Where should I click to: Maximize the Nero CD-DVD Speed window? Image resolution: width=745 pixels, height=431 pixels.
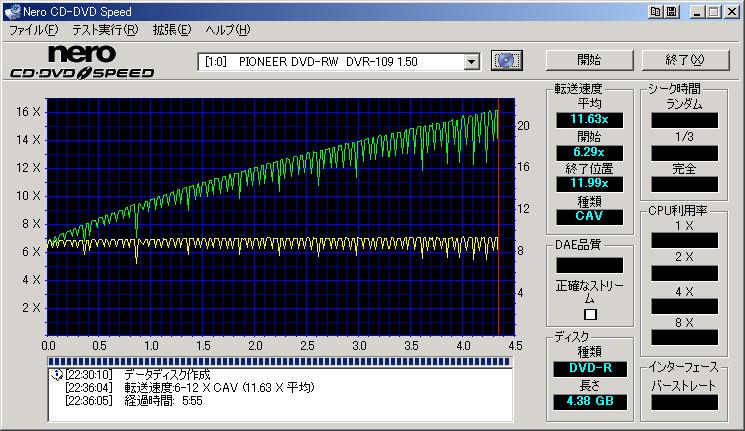(713, 11)
